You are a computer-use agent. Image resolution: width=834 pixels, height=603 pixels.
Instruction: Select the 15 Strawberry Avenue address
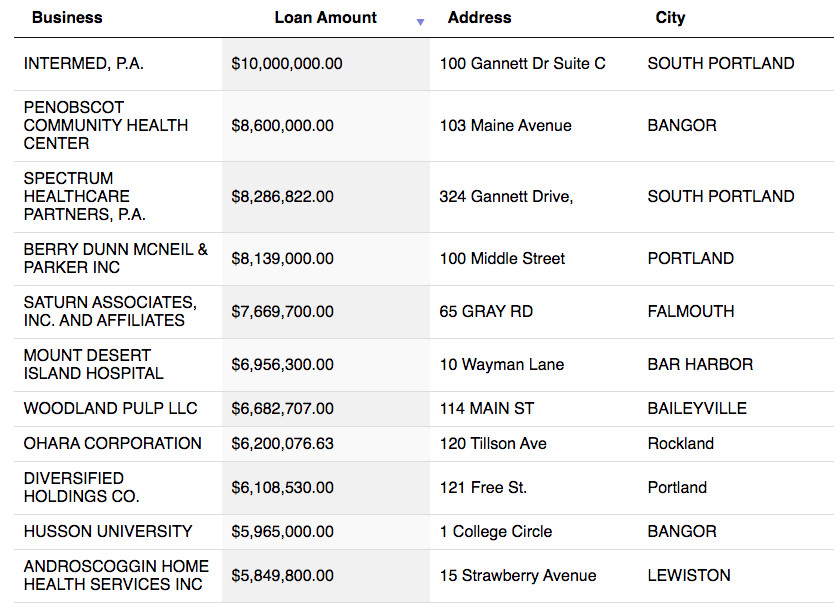[518, 576]
